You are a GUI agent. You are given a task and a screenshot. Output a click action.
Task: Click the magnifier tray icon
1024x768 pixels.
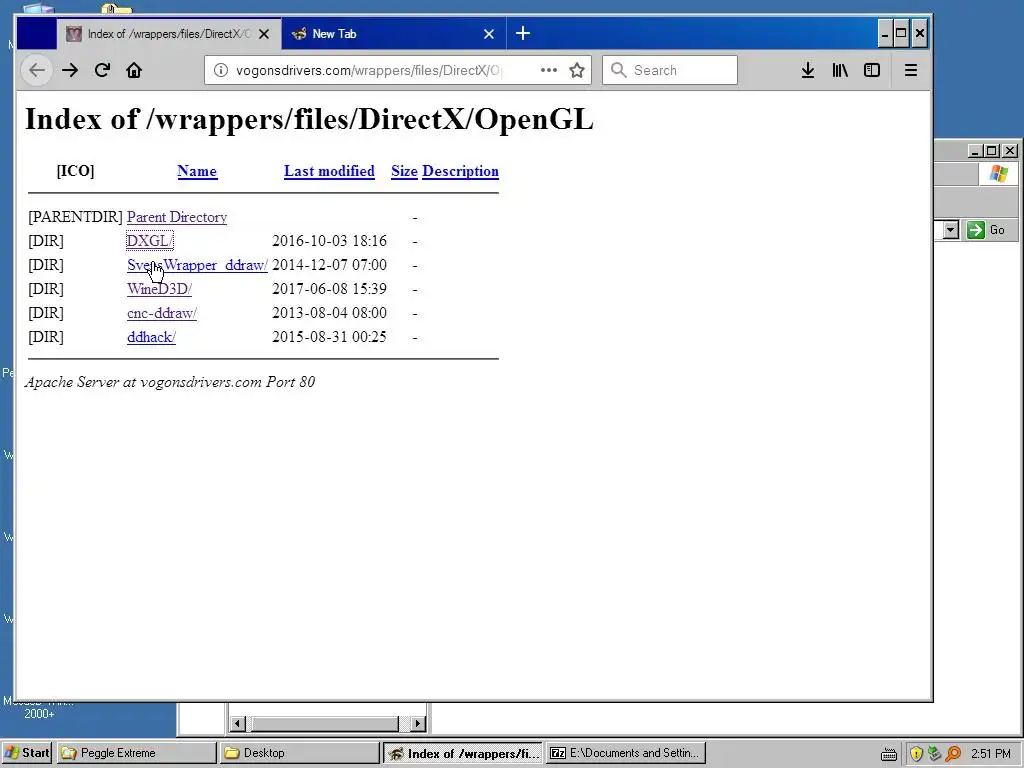point(953,754)
